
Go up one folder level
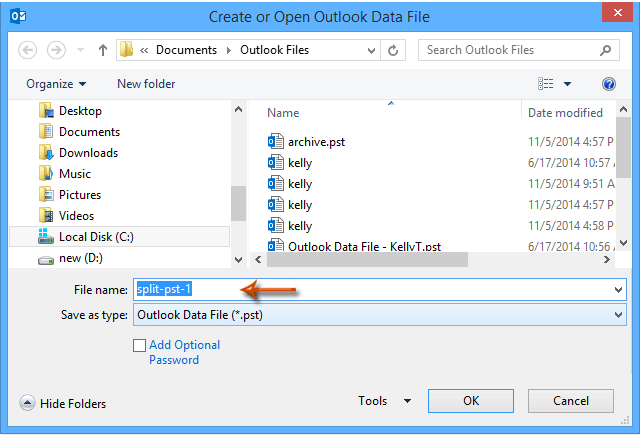(103, 50)
